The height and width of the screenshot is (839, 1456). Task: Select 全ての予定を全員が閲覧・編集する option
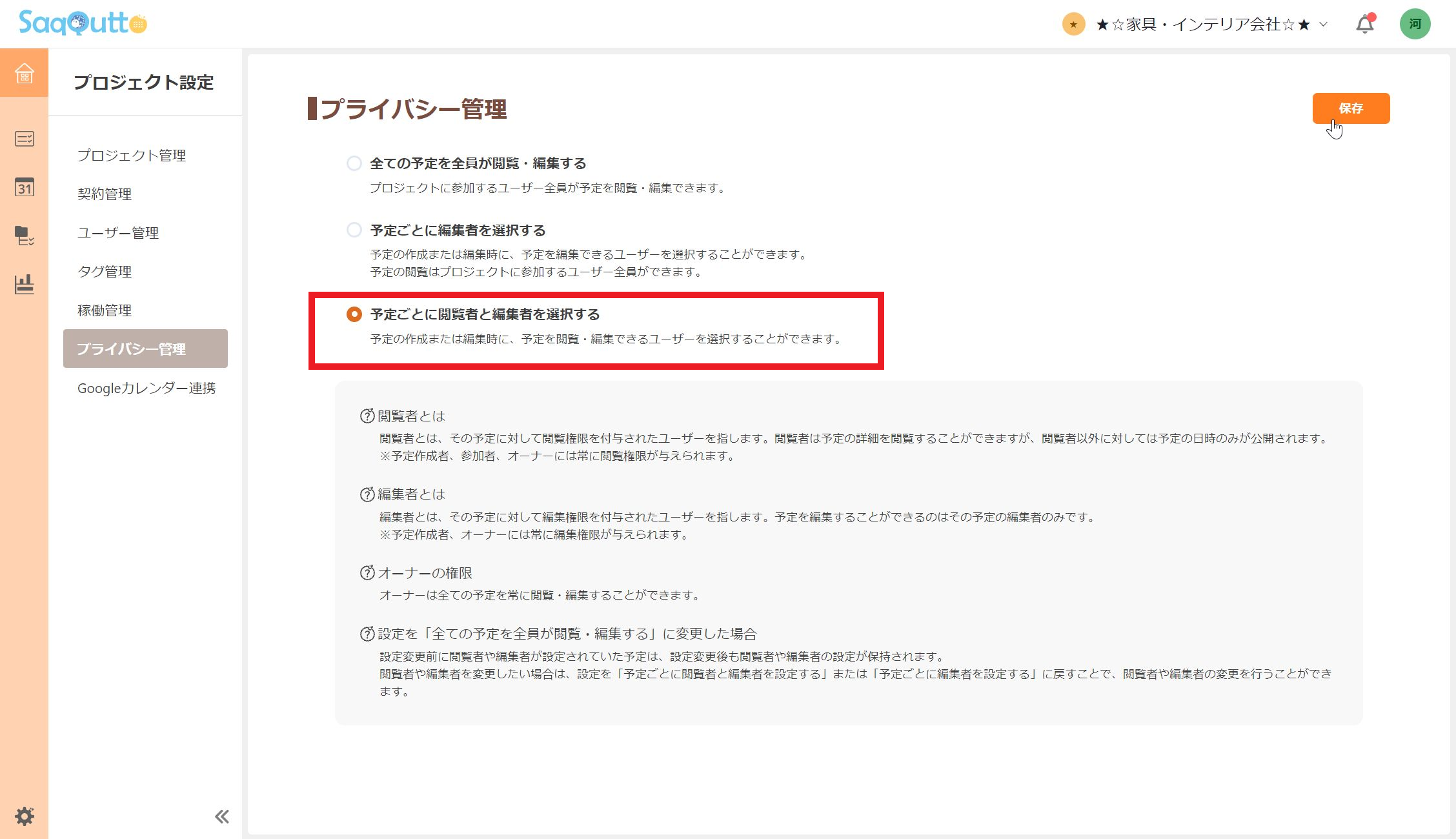click(354, 163)
